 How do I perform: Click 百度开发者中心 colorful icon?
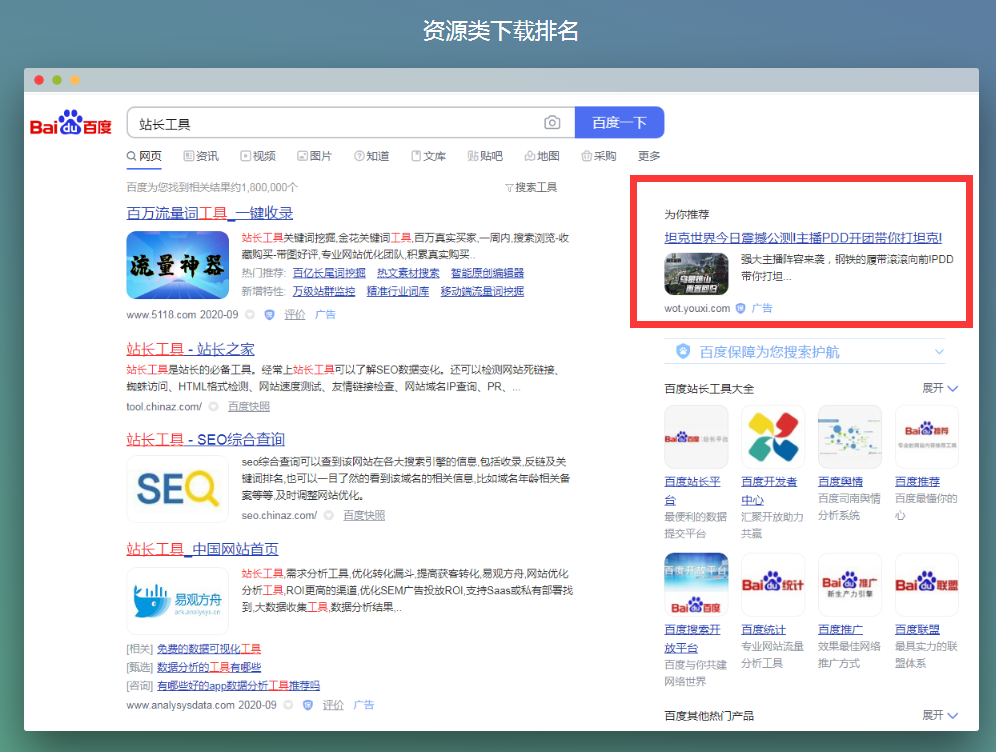point(773,437)
